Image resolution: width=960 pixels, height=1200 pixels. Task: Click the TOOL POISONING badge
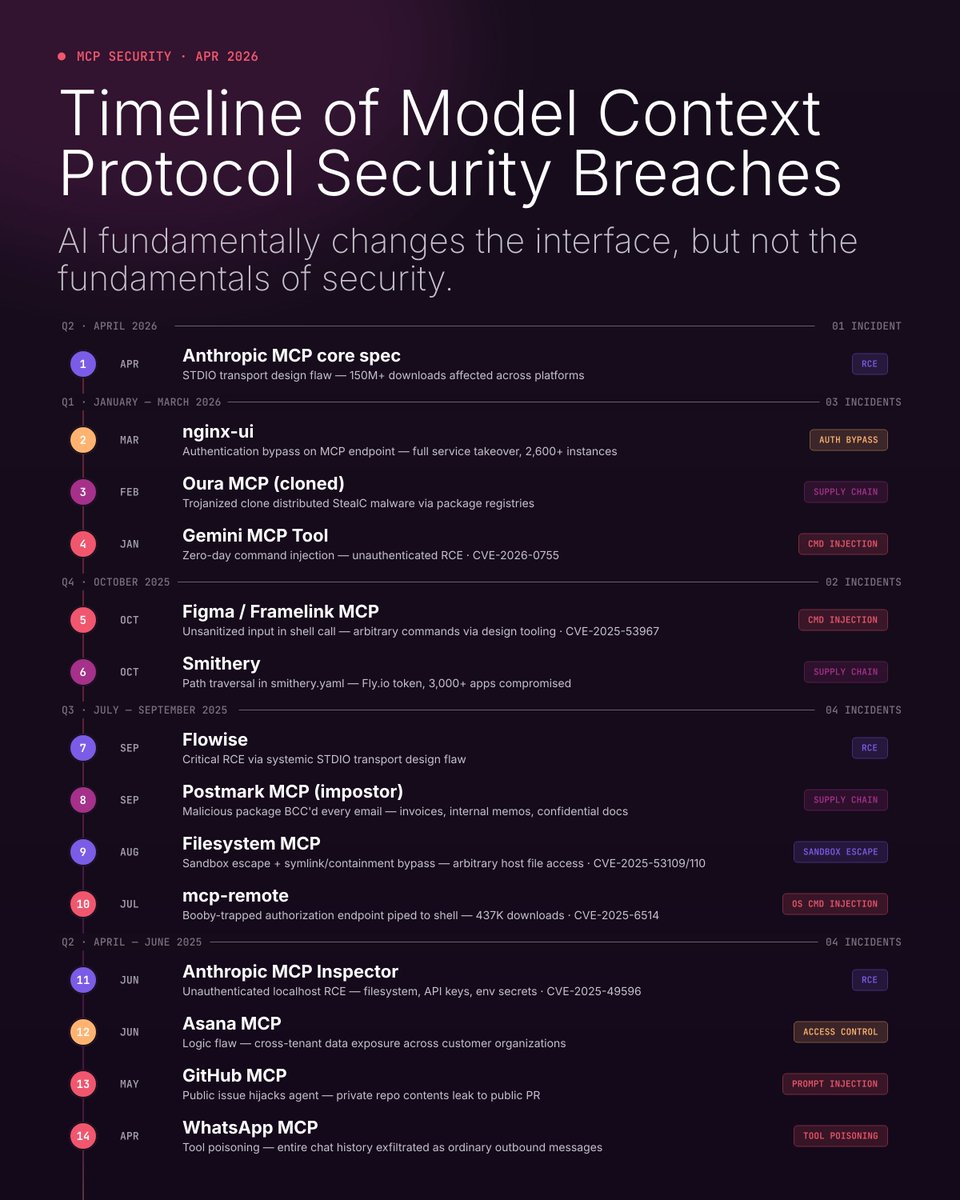coord(840,1136)
